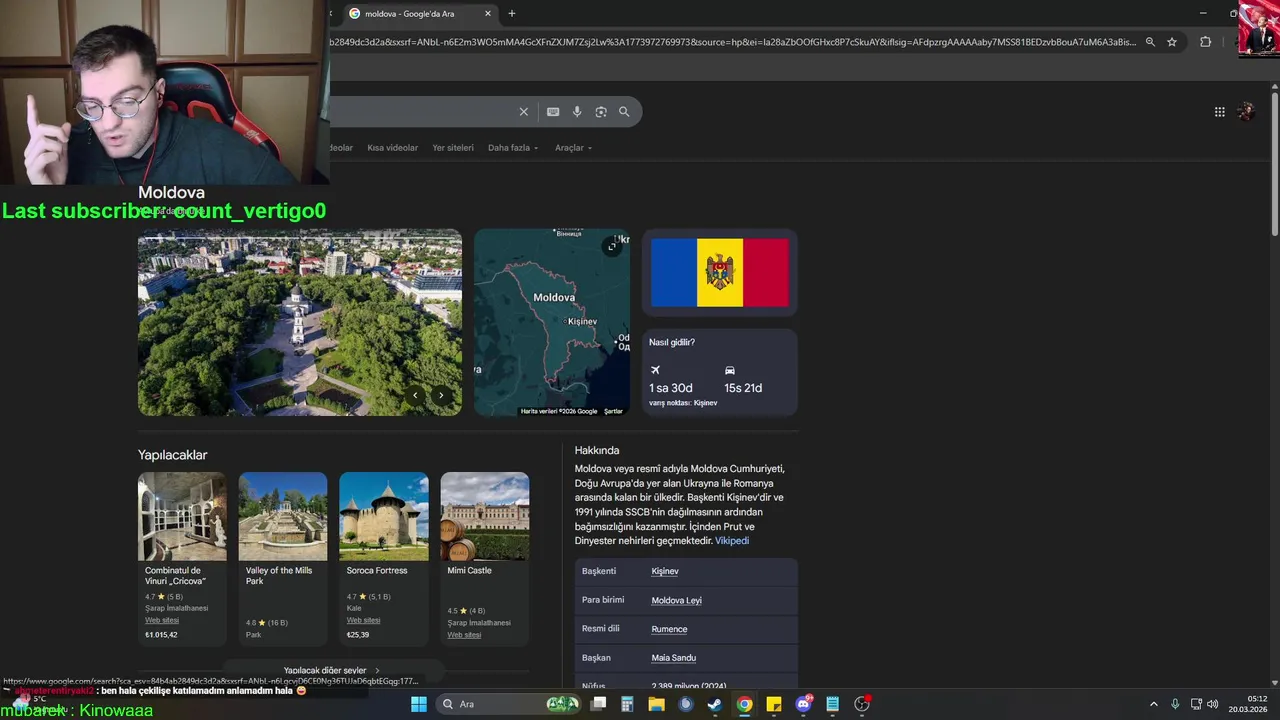The width and height of the screenshot is (1280, 720).
Task: Open Sticky Notes from the taskbar
Action: 773,704
